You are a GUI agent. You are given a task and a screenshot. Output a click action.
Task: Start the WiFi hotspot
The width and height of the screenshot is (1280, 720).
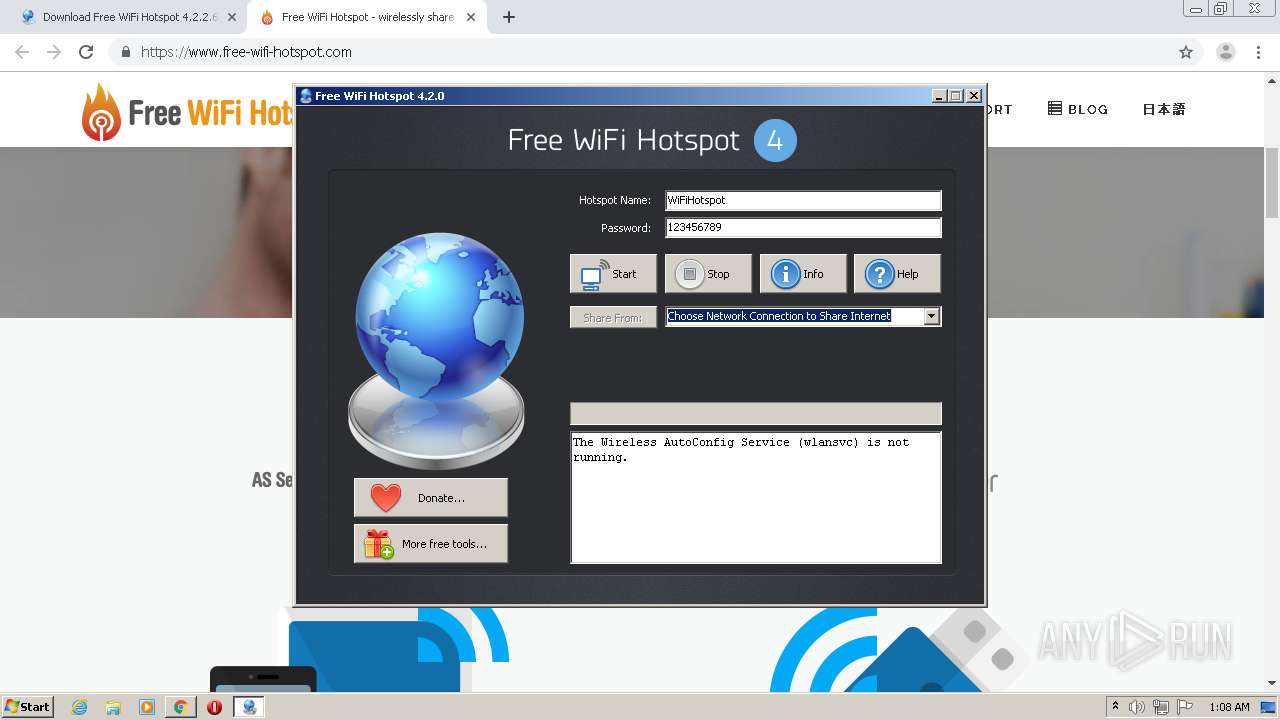coord(613,274)
